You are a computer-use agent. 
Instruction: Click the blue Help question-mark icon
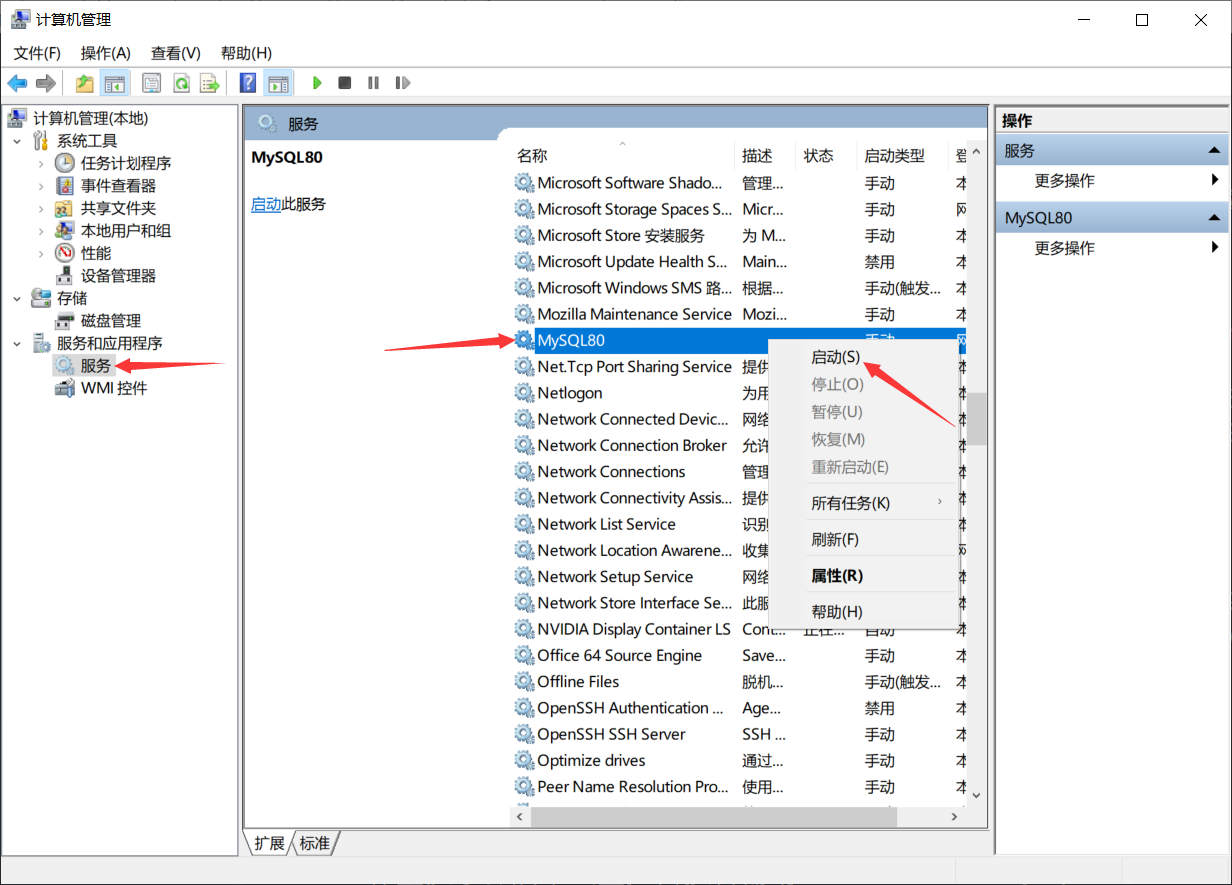coord(248,83)
